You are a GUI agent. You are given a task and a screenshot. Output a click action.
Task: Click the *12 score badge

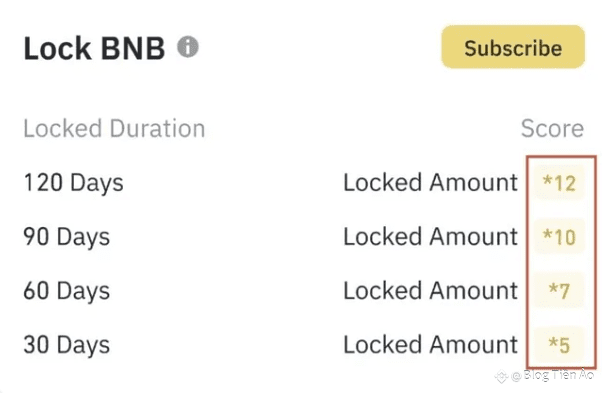pyautogui.click(x=559, y=183)
